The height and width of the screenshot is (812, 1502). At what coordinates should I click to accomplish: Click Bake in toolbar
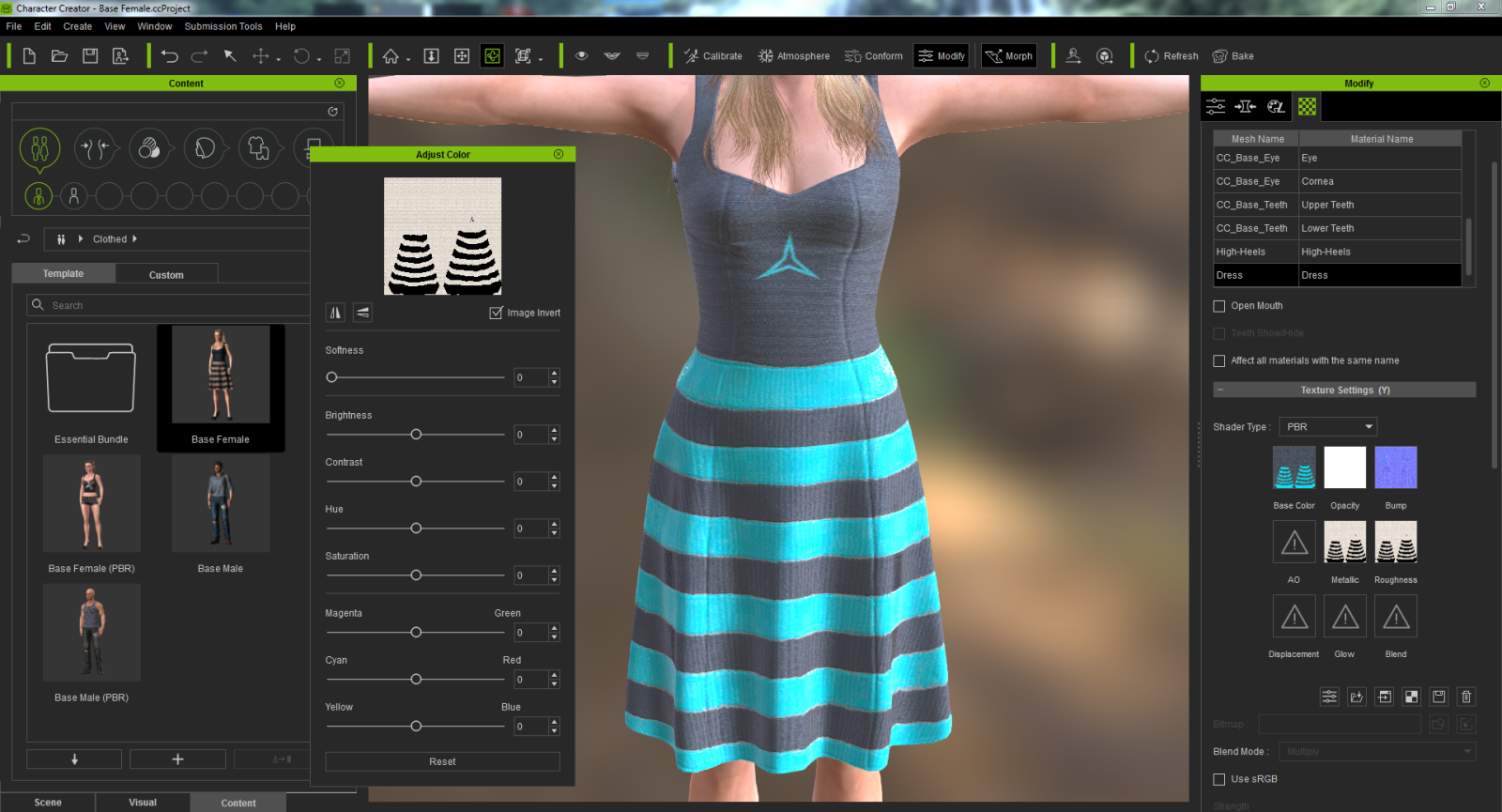[1234, 56]
